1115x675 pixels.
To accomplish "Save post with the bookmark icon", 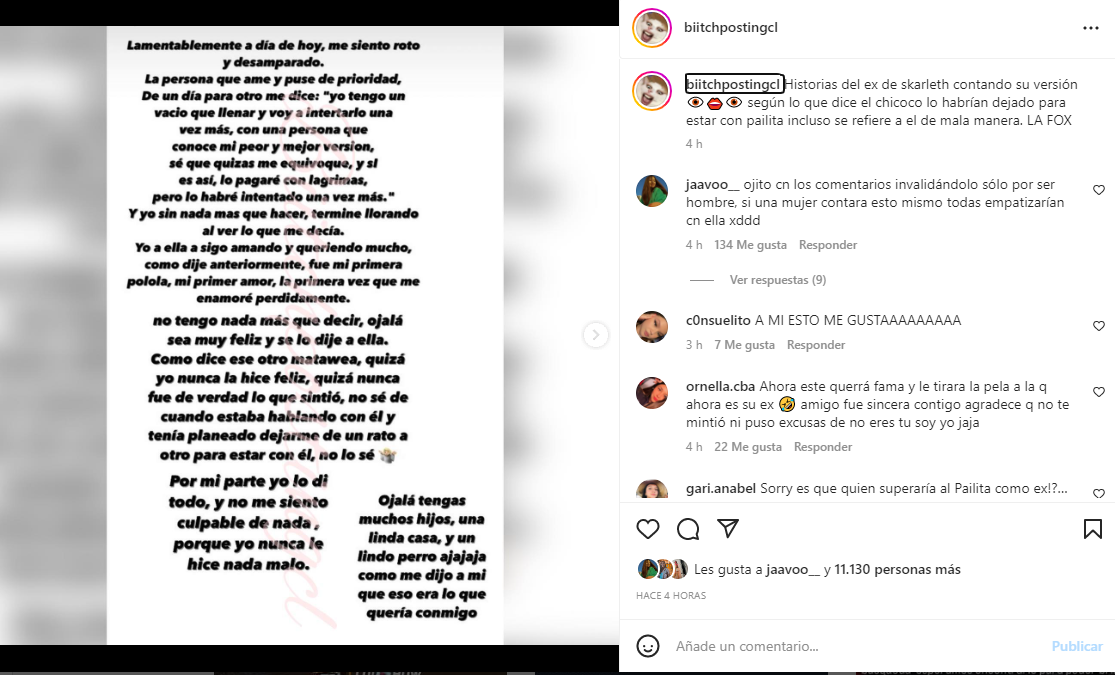I will point(1093,528).
